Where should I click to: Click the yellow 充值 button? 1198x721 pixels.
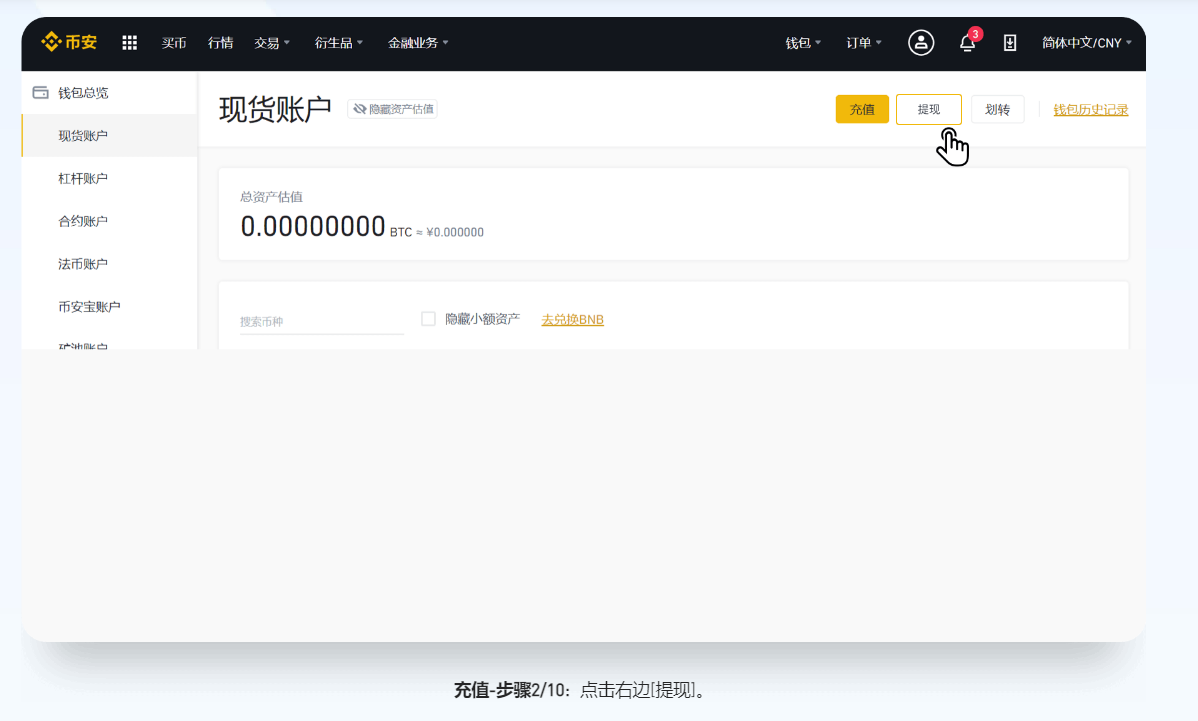(862, 110)
